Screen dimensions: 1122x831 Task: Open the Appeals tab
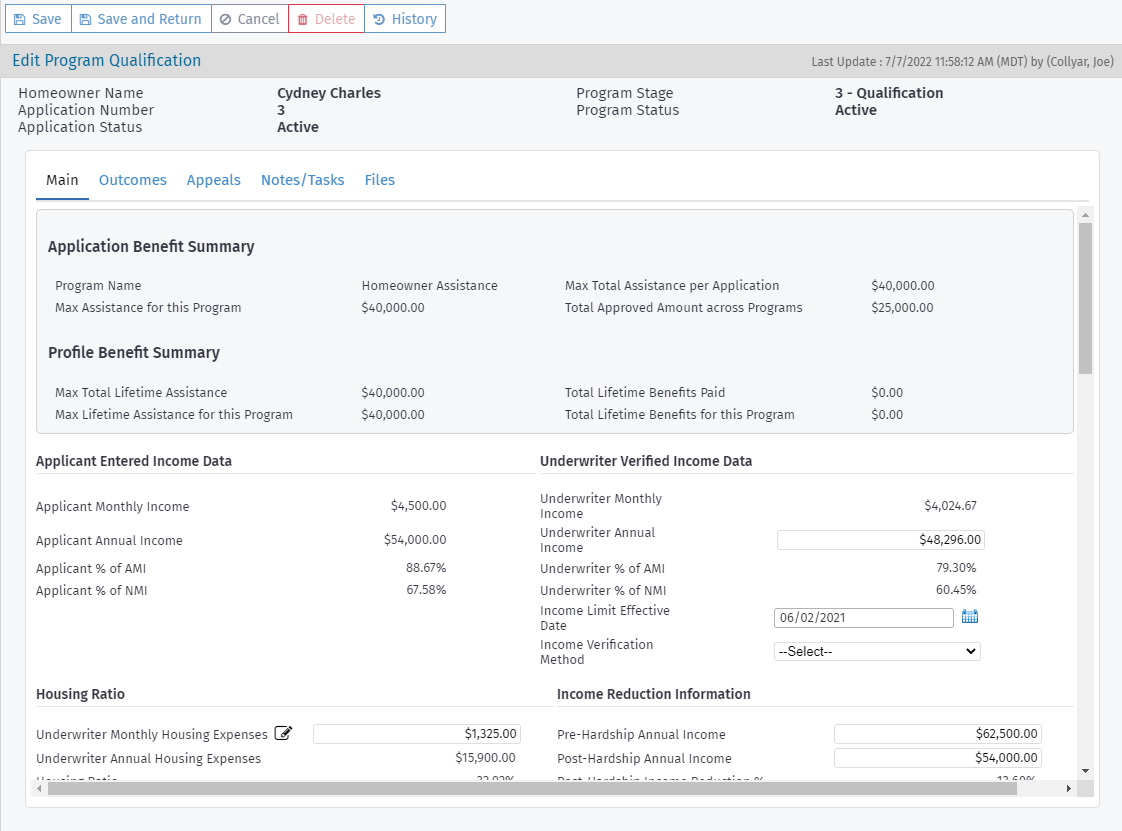[213, 180]
